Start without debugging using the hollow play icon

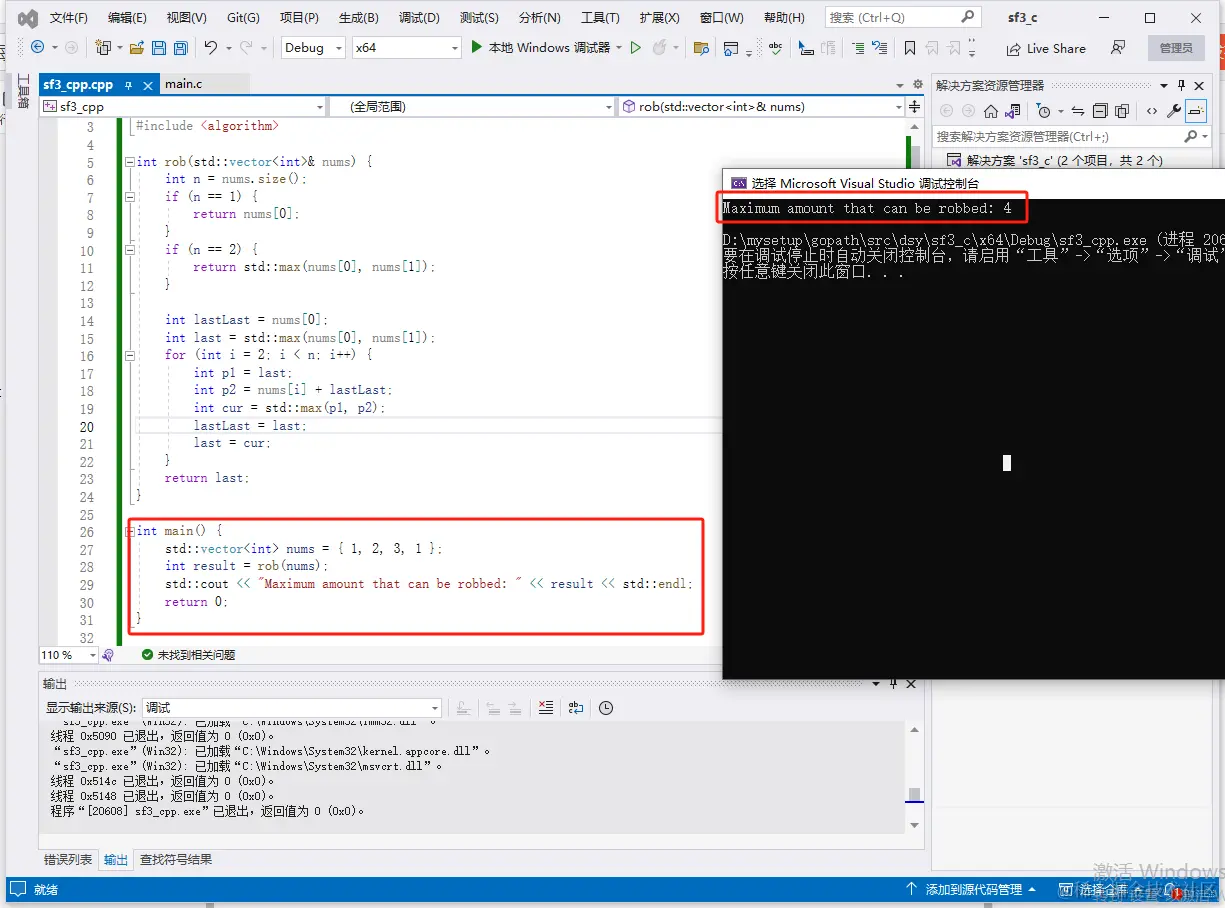[635, 47]
